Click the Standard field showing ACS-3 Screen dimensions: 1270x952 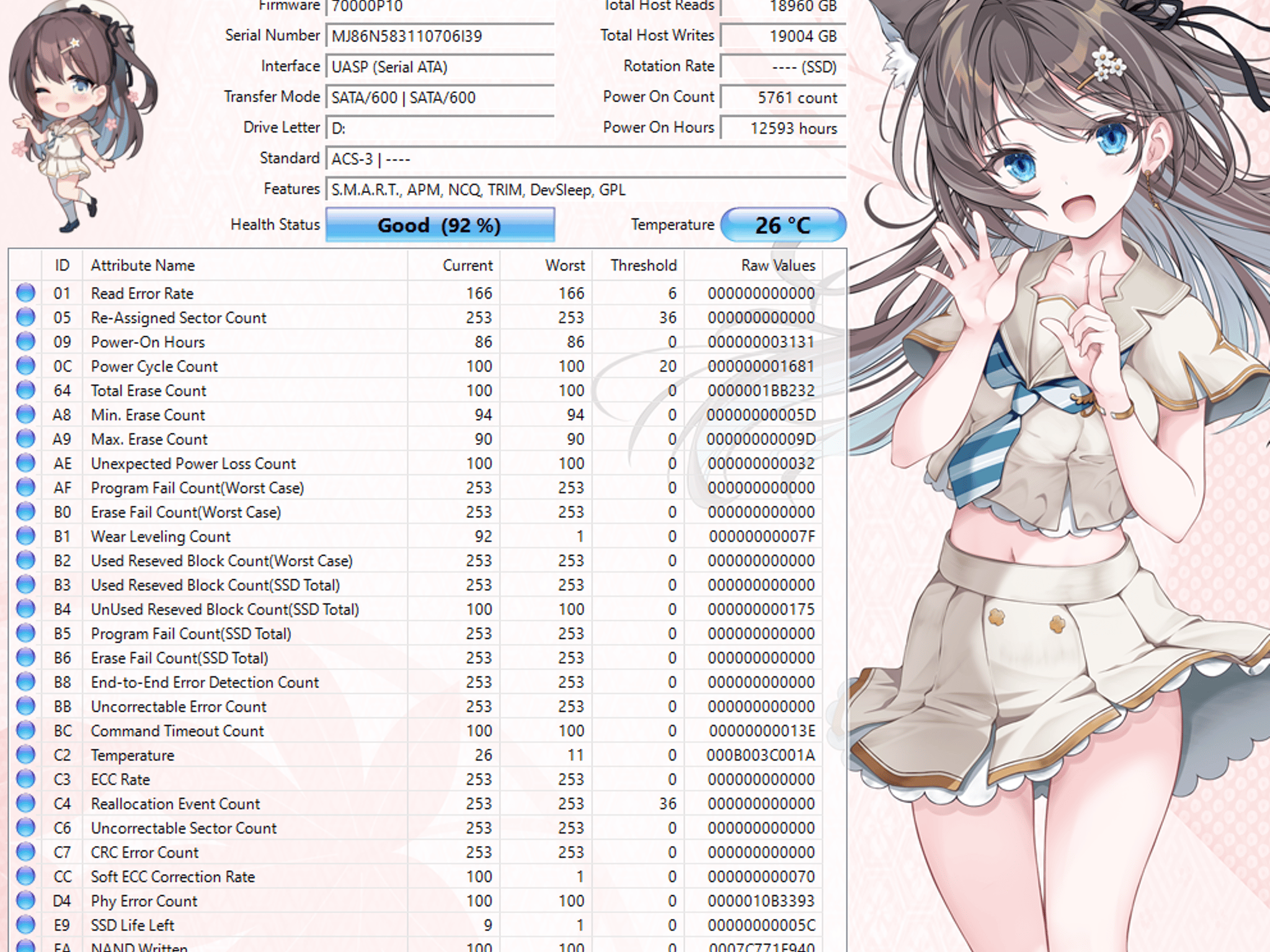click(586, 159)
